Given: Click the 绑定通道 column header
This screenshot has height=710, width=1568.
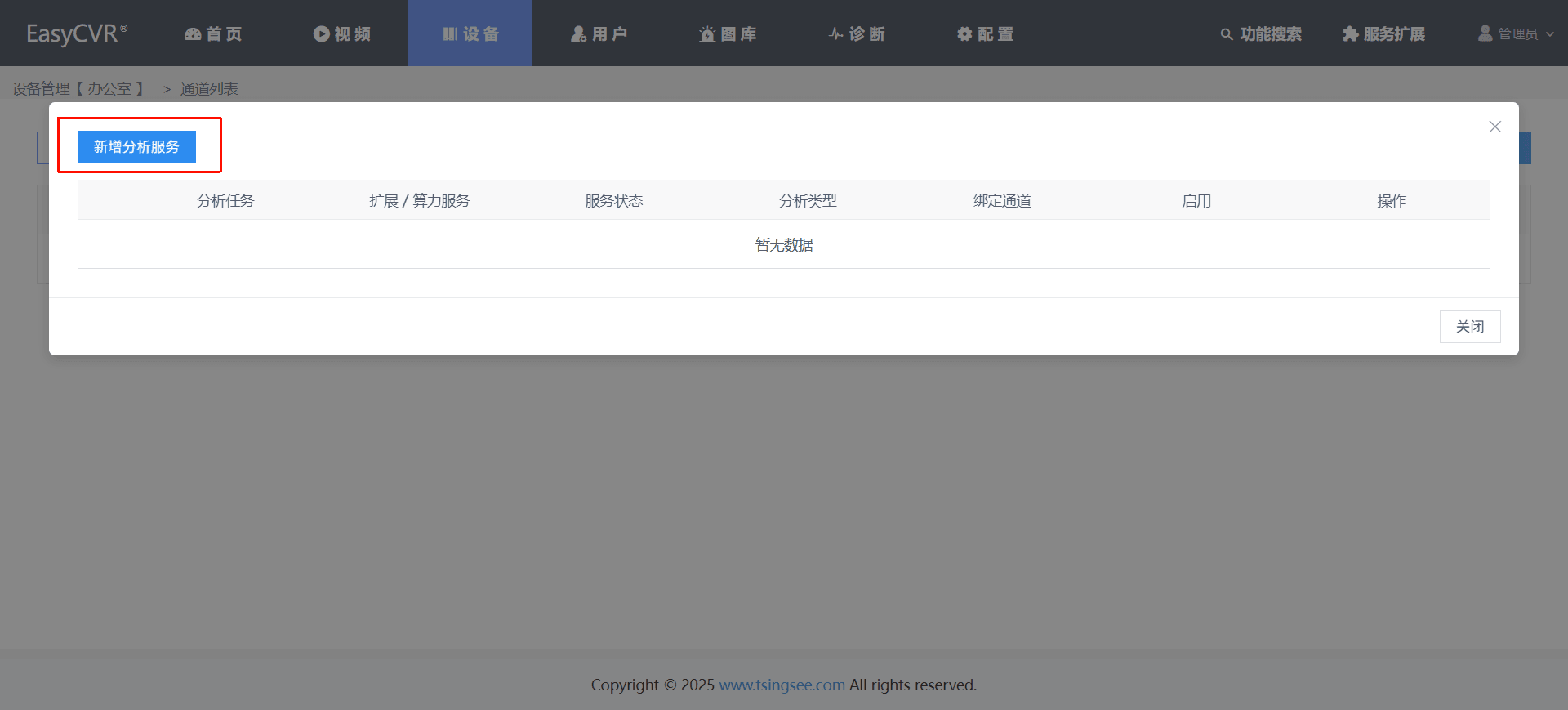Looking at the screenshot, I should tap(1002, 201).
